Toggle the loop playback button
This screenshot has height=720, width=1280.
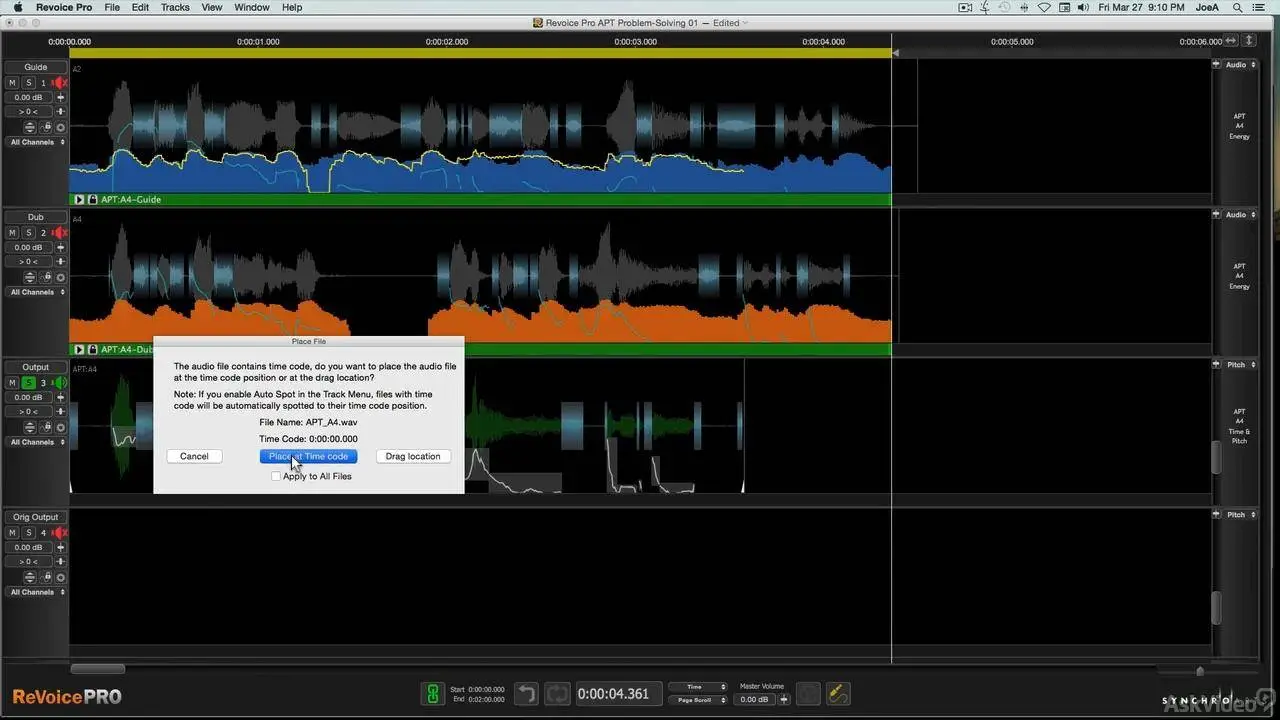557,694
